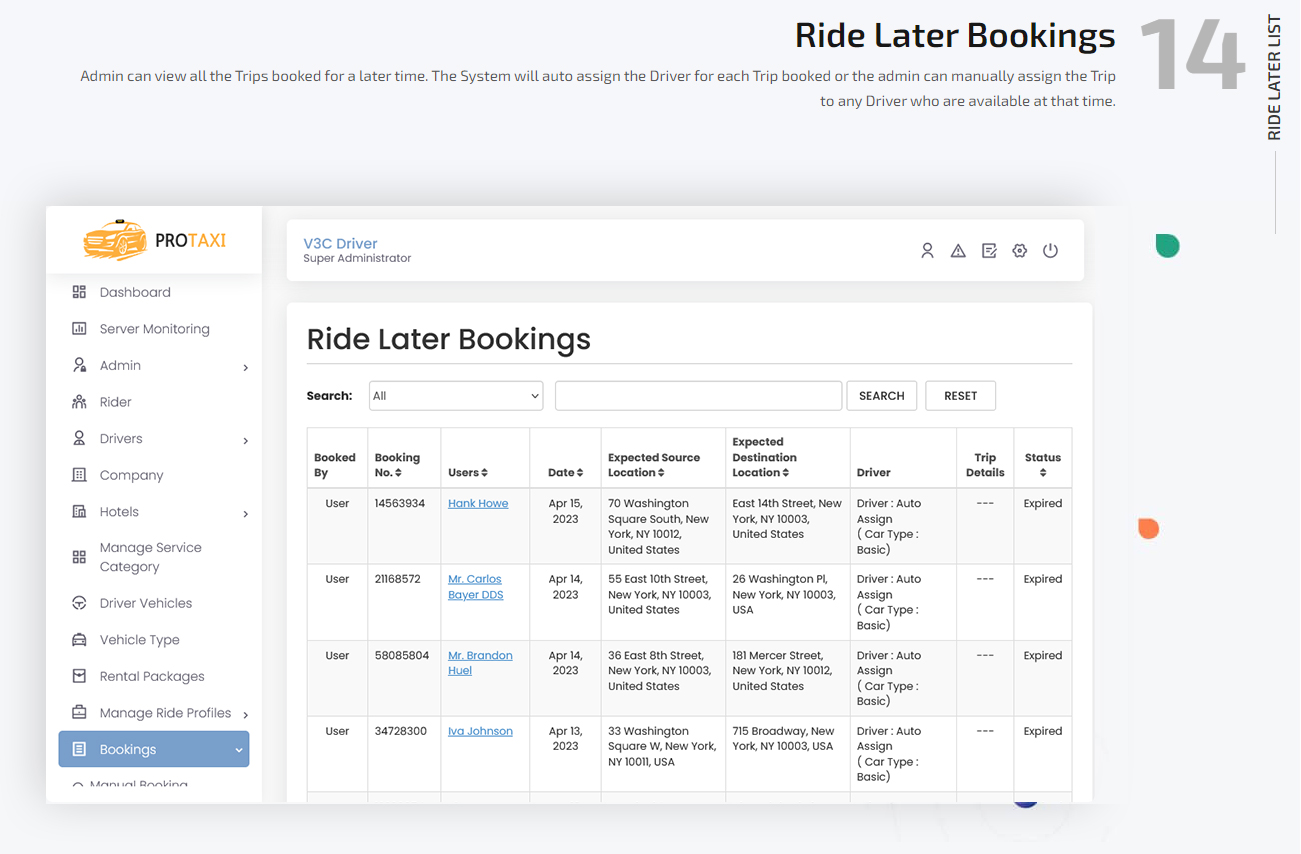This screenshot has width=1301, height=854.
Task: Click the Server Monitoring chart icon
Action: pyautogui.click(x=79, y=329)
